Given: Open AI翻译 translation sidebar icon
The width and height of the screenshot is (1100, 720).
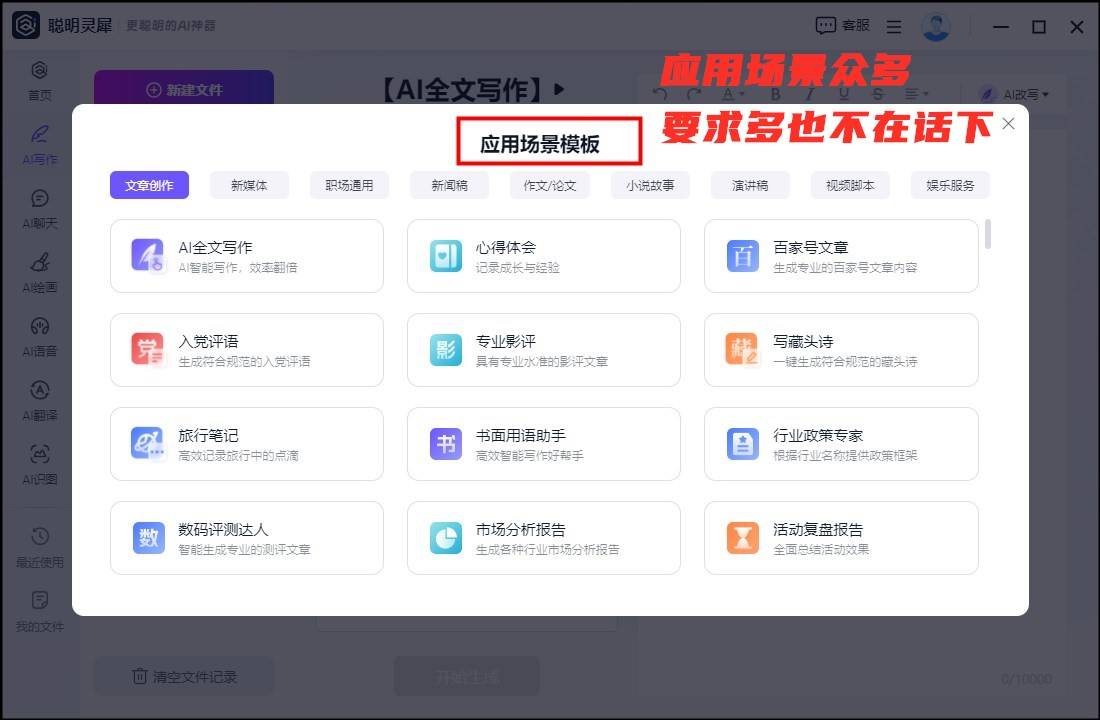Looking at the screenshot, I should (x=39, y=400).
